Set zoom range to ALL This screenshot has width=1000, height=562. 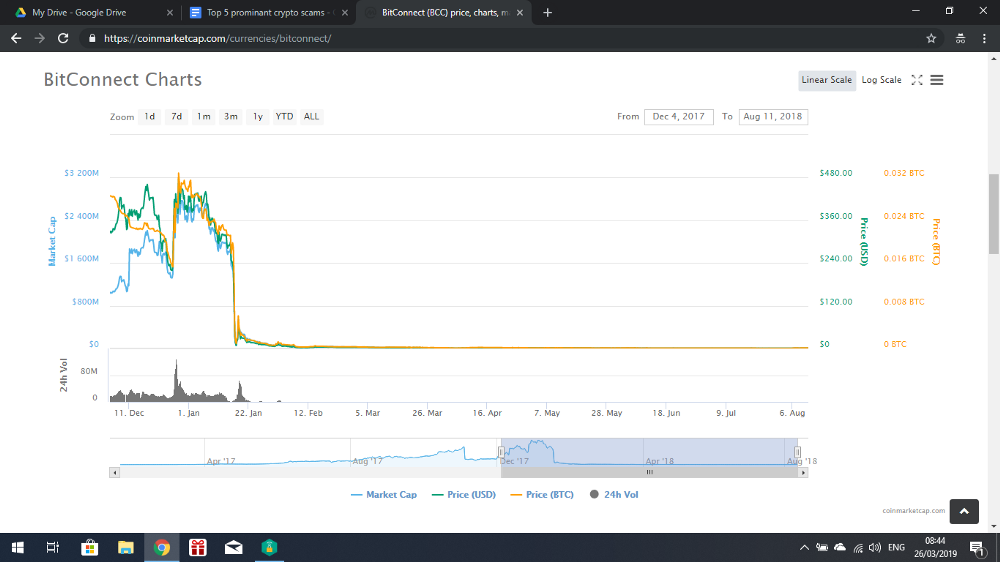pyautogui.click(x=311, y=117)
